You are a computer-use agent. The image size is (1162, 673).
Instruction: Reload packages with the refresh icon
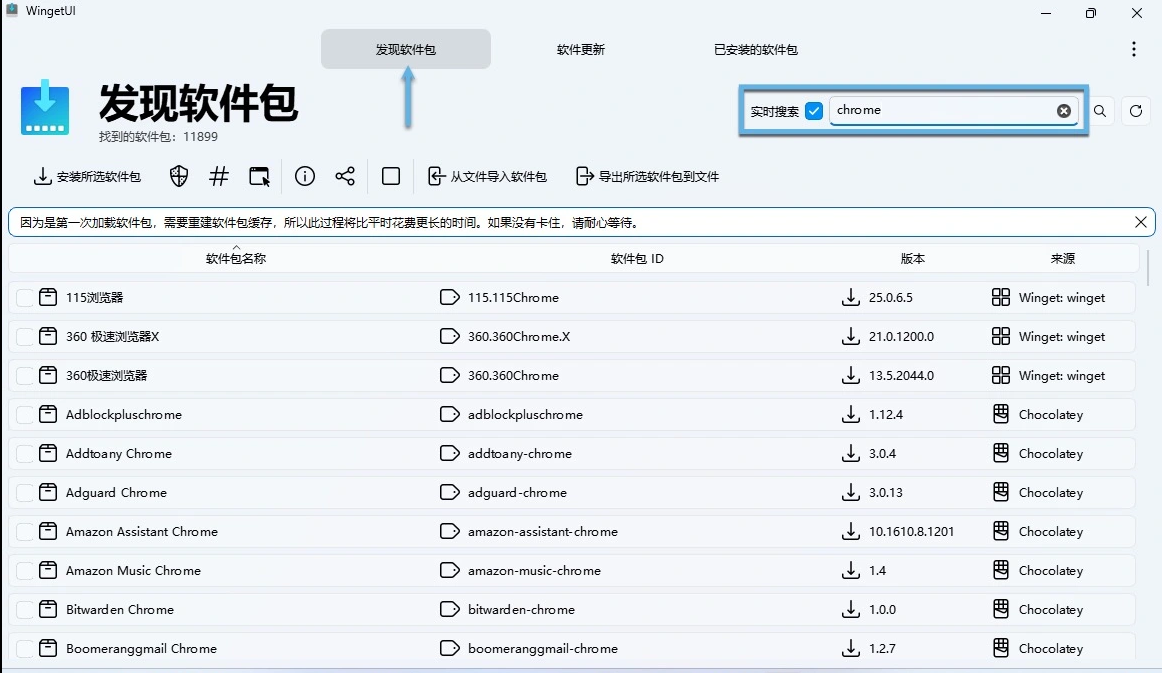coord(1135,111)
